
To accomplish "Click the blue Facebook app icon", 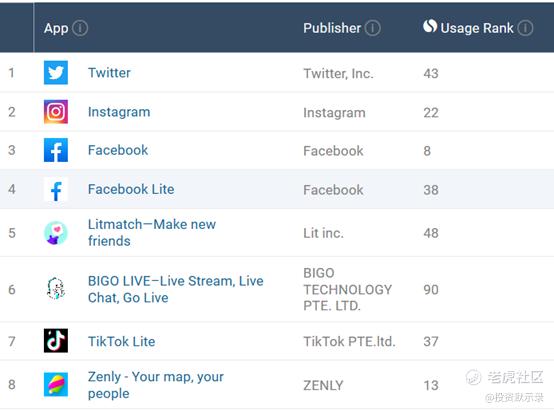I will [x=56, y=150].
